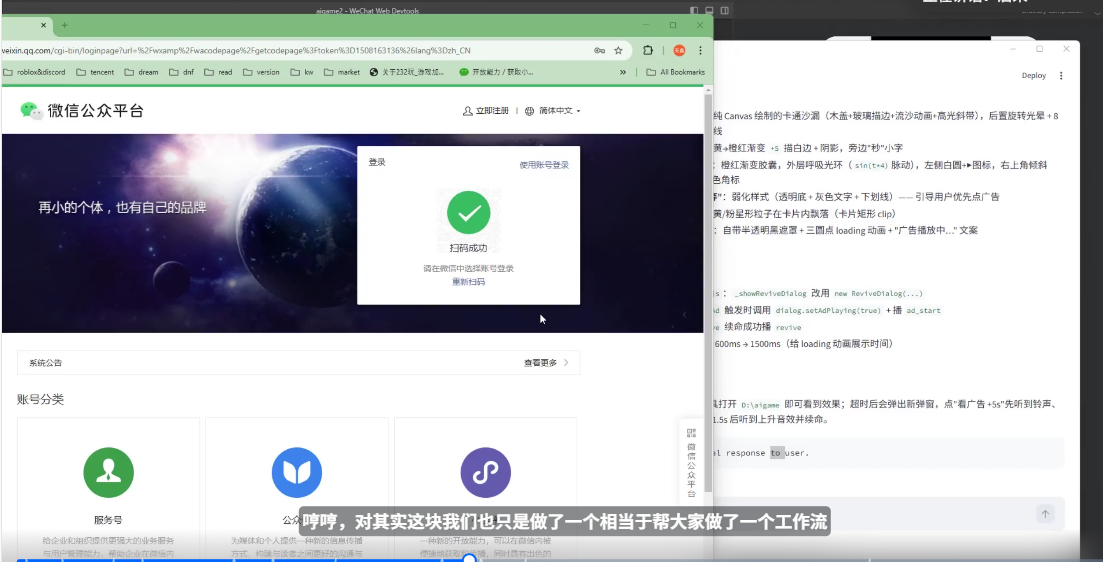Open the market bookmark folder
The width and height of the screenshot is (1103, 562).
pyautogui.click(x=342, y=72)
